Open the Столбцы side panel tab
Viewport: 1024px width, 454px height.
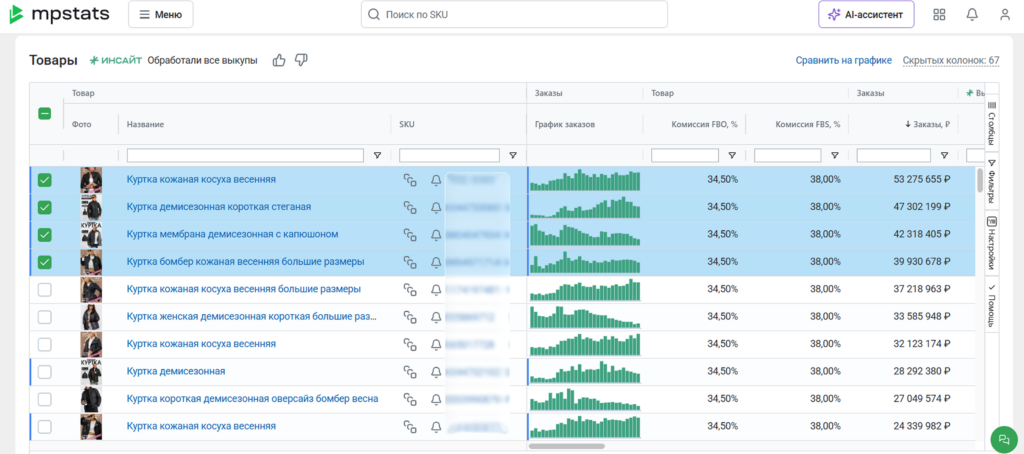click(x=991, y=123)
